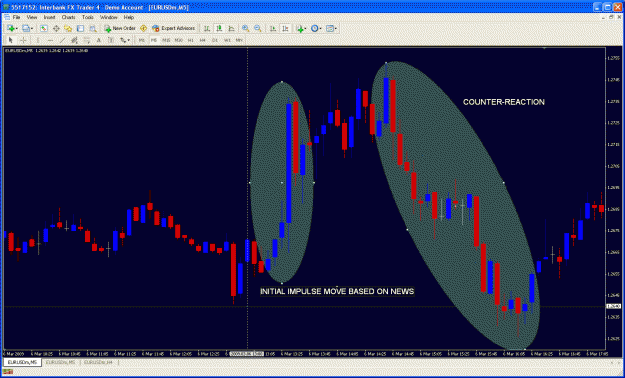The height and width of the screenshot is (378, 625).
Task: Open the Navigator star-folder icon
Action: tap(68, 28)
